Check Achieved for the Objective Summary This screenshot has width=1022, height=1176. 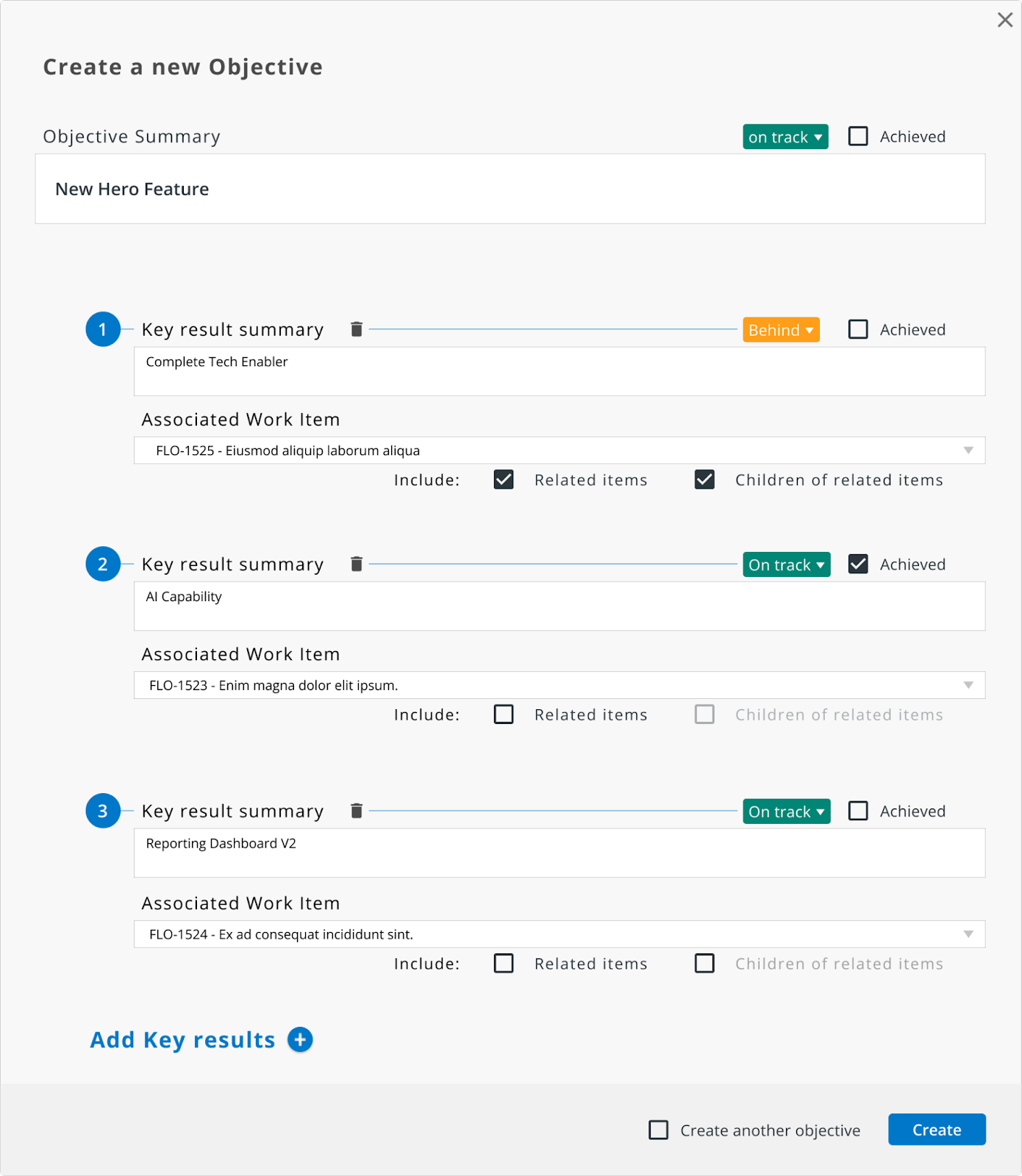(858, 136)
